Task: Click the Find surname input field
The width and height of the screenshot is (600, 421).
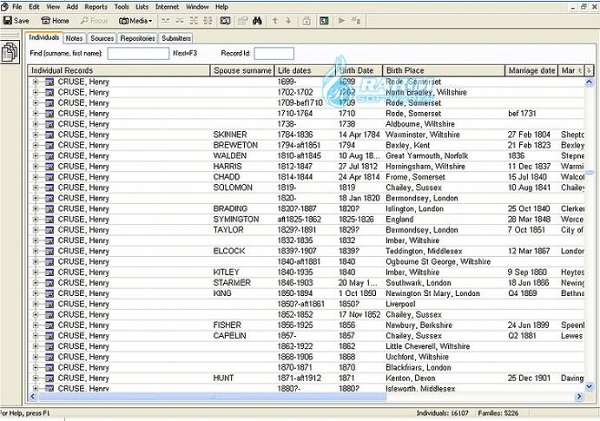Action: point(138,53)
